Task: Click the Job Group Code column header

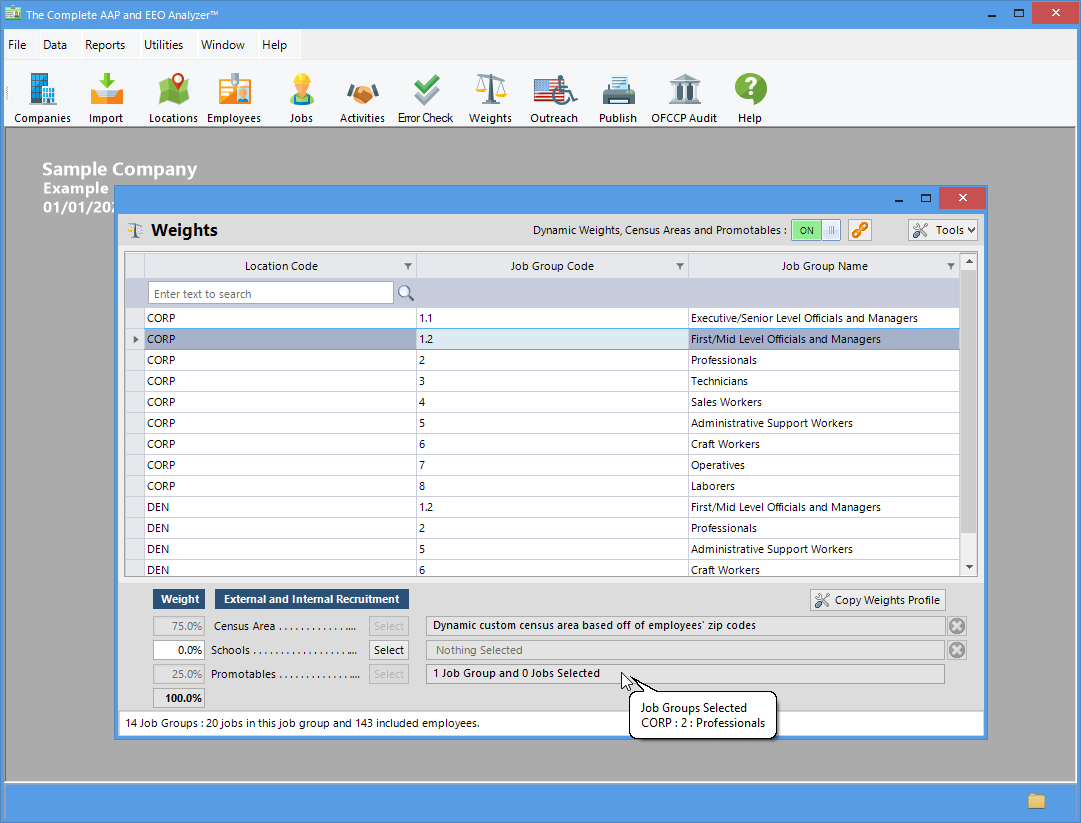Action: click(x=552, y=266)
